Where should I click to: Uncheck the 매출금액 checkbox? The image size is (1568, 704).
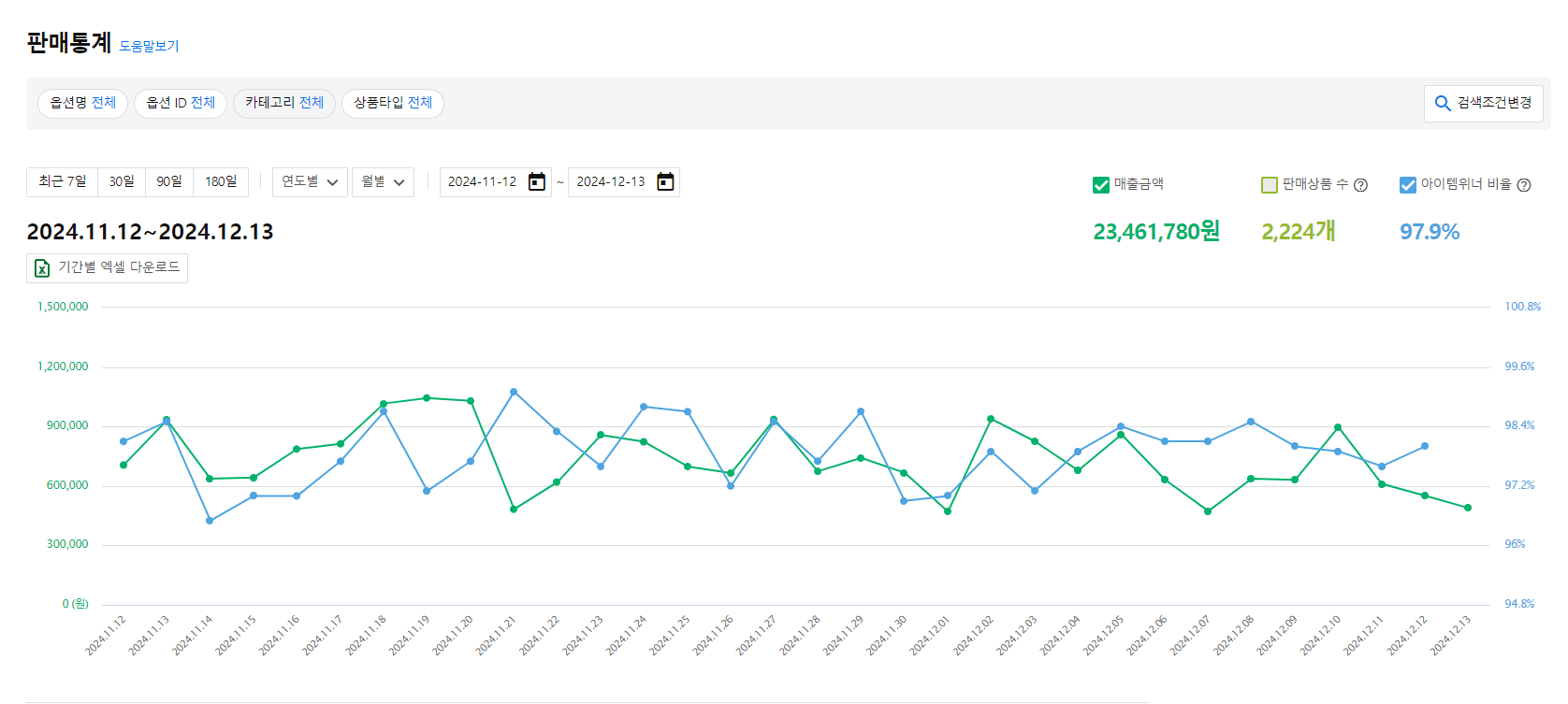tap(1101, 185)
